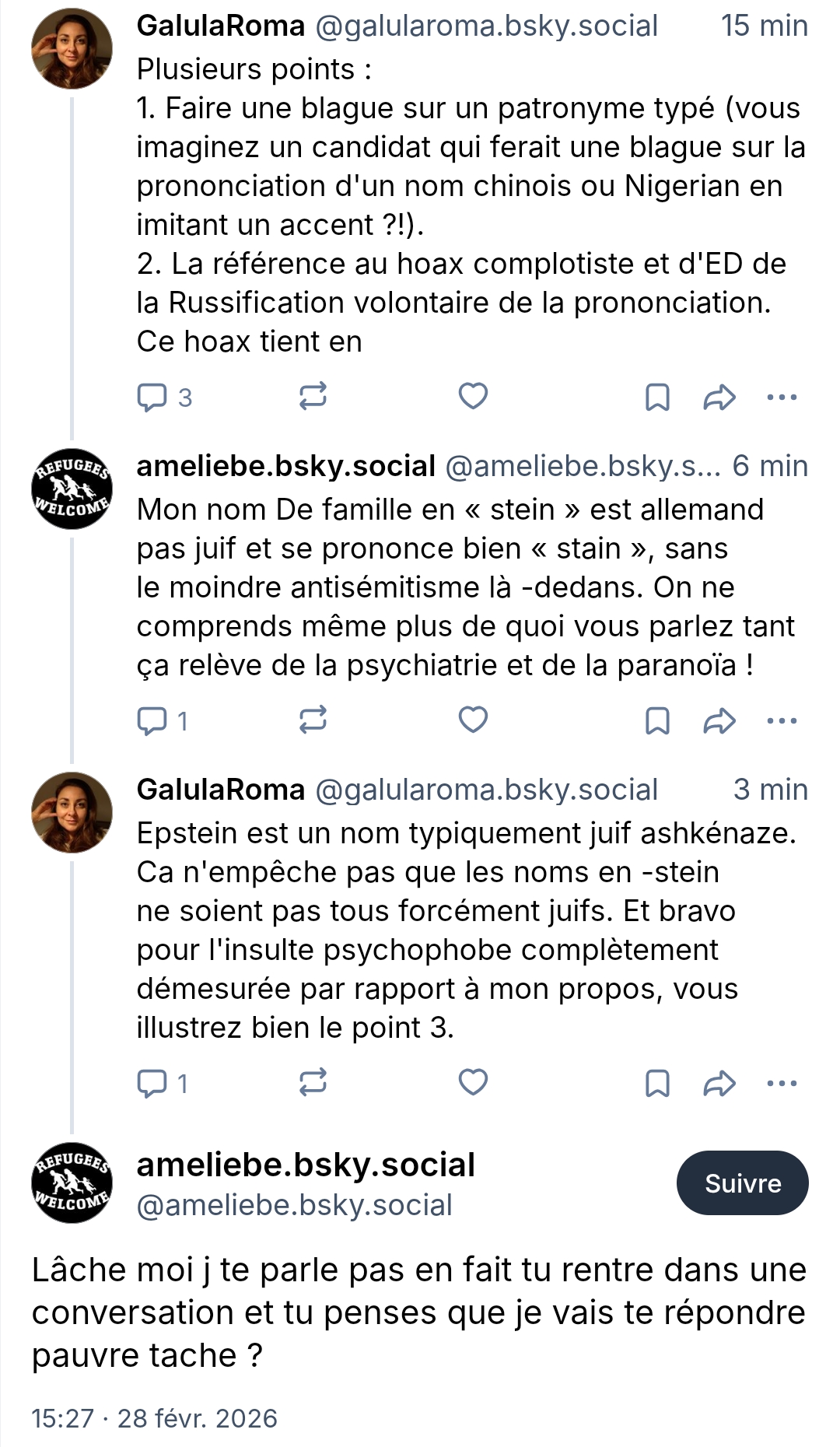Reply to ameliebe's "Mon nom De famille" post

[x=152, y=720]
